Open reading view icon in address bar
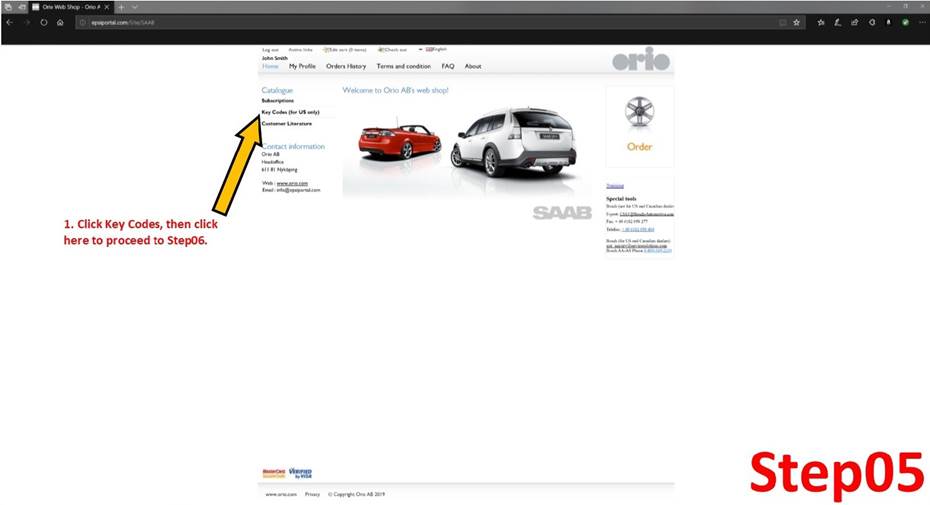The height and width of the screenshot is (505, 930). 782,23
